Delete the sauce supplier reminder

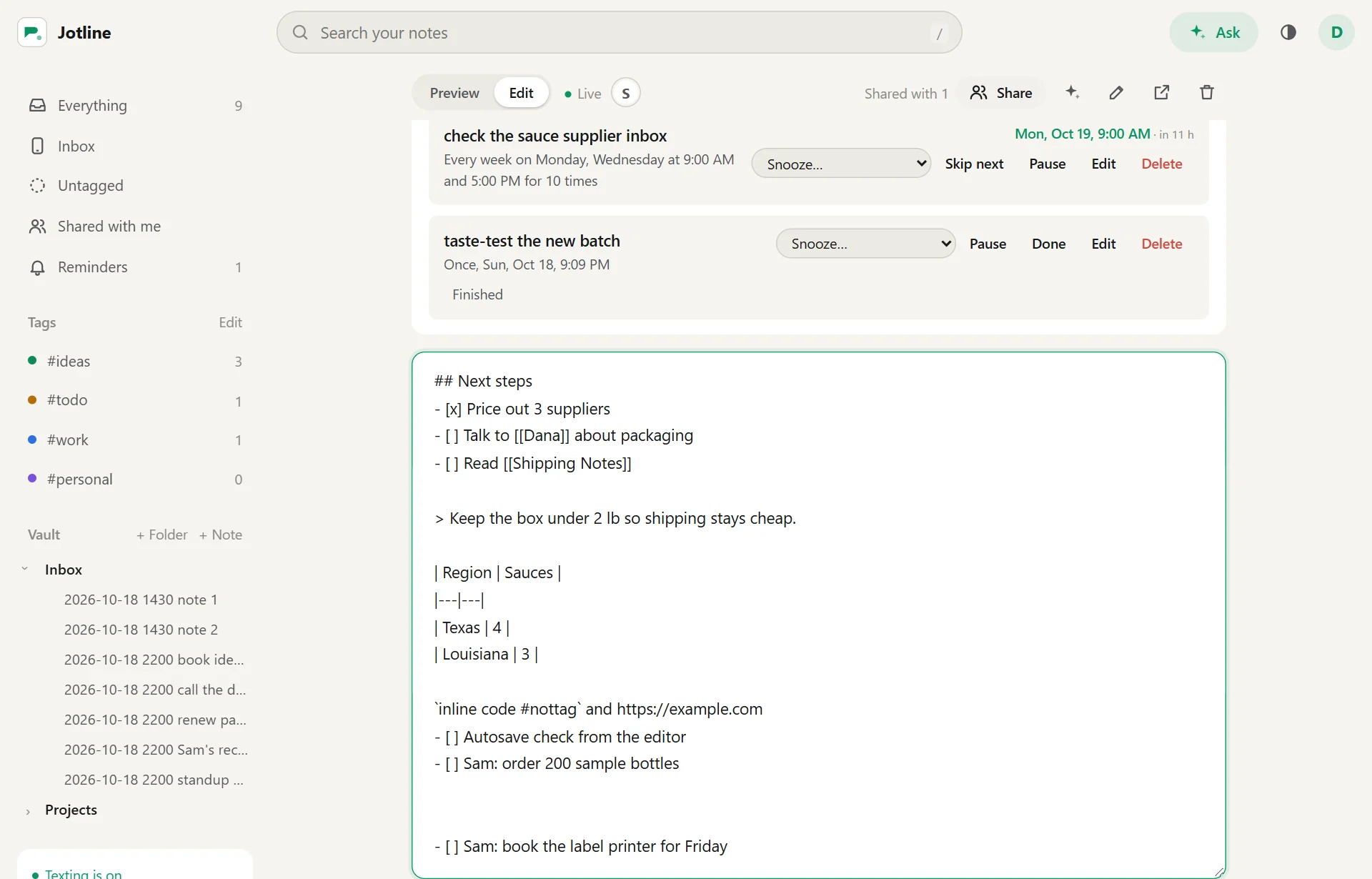pyautogui.click(x=1162, y=164)
